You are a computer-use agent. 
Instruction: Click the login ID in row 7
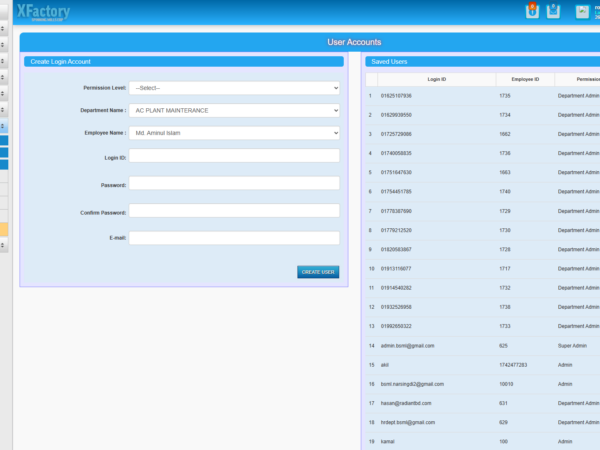pos(396,211)
